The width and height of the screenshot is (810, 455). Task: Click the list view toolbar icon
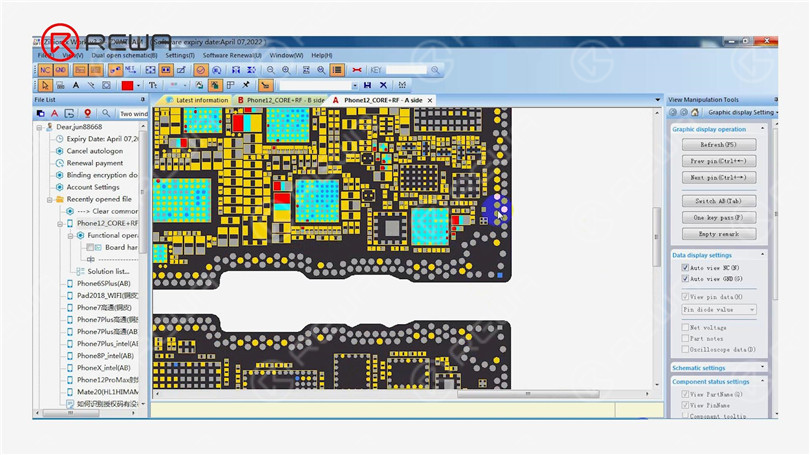(x=337, y=70)
